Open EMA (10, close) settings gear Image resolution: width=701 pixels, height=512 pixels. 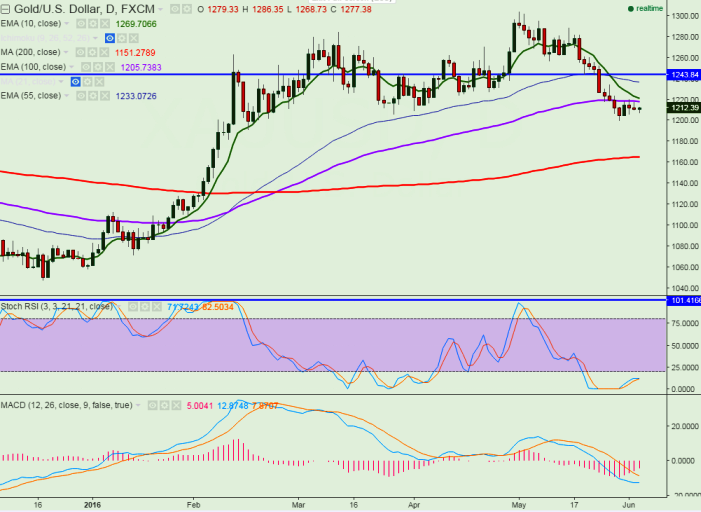[x=93, y=24]
